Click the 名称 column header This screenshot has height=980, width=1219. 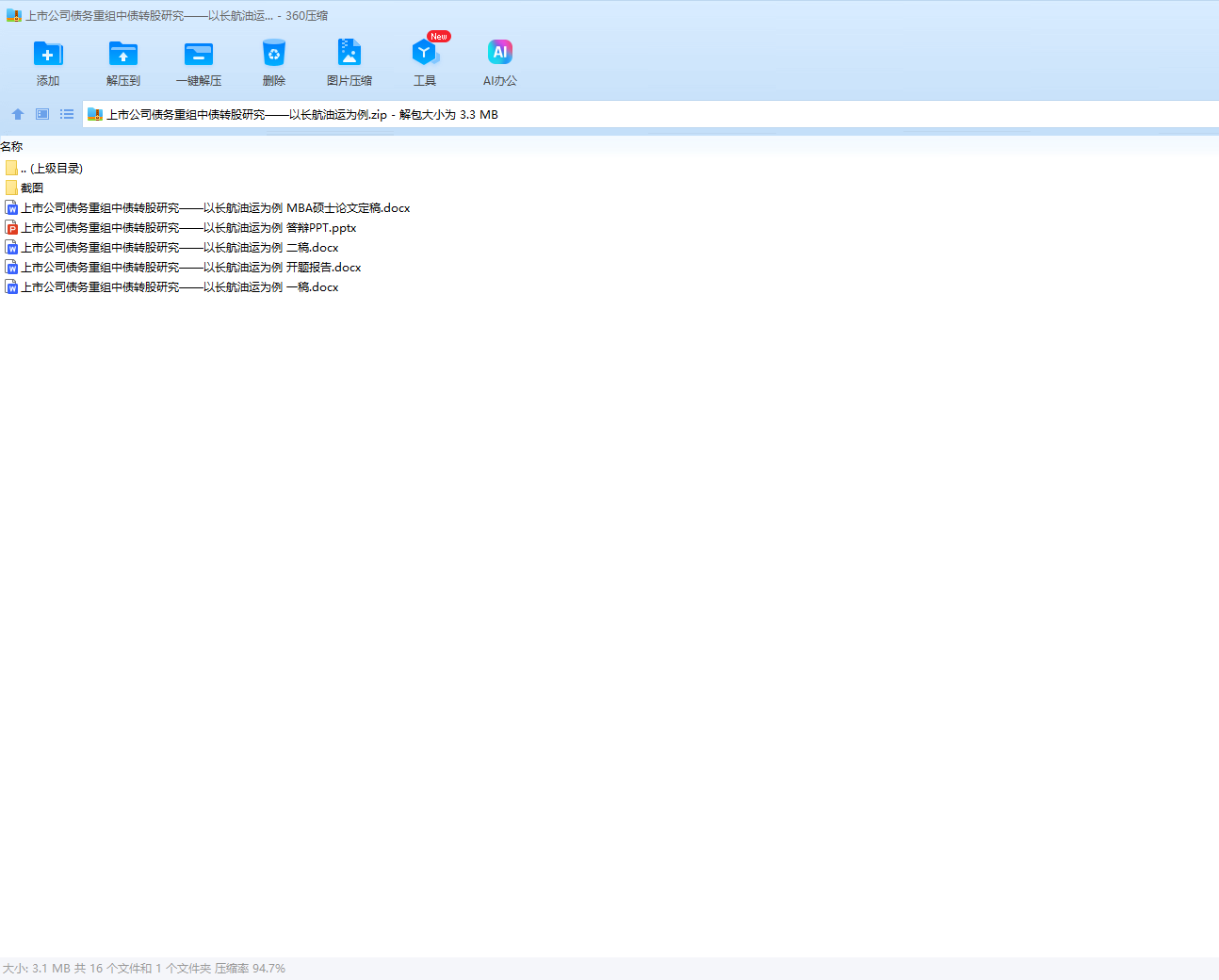coord(11,146)
